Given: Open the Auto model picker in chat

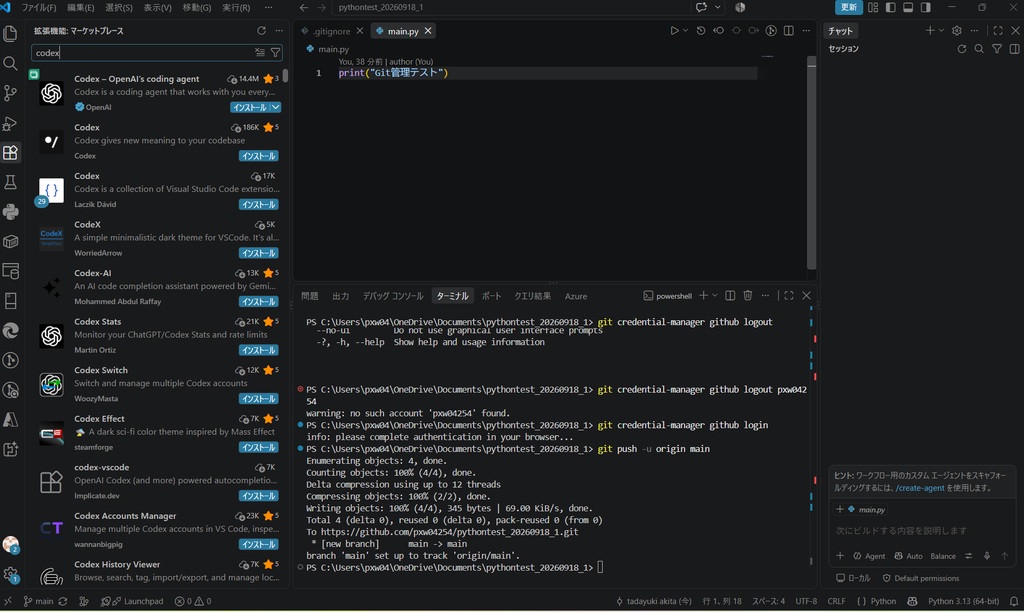Looking at the screenshot, I should [908, 556].
